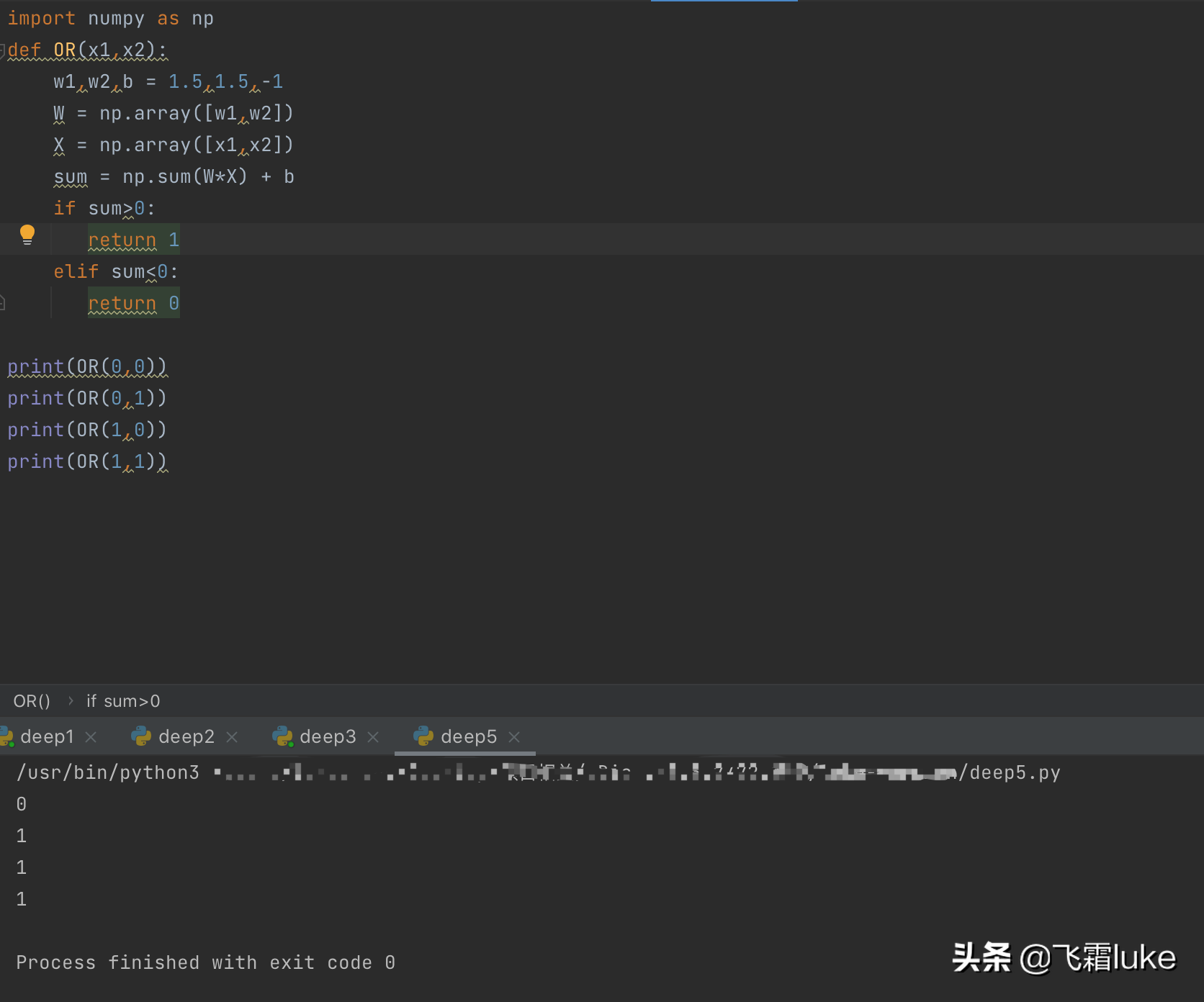The width and height of the screenshot is (1204, 1002).
Task: Close the deep3 run tab
Action: tap(373, 737)
